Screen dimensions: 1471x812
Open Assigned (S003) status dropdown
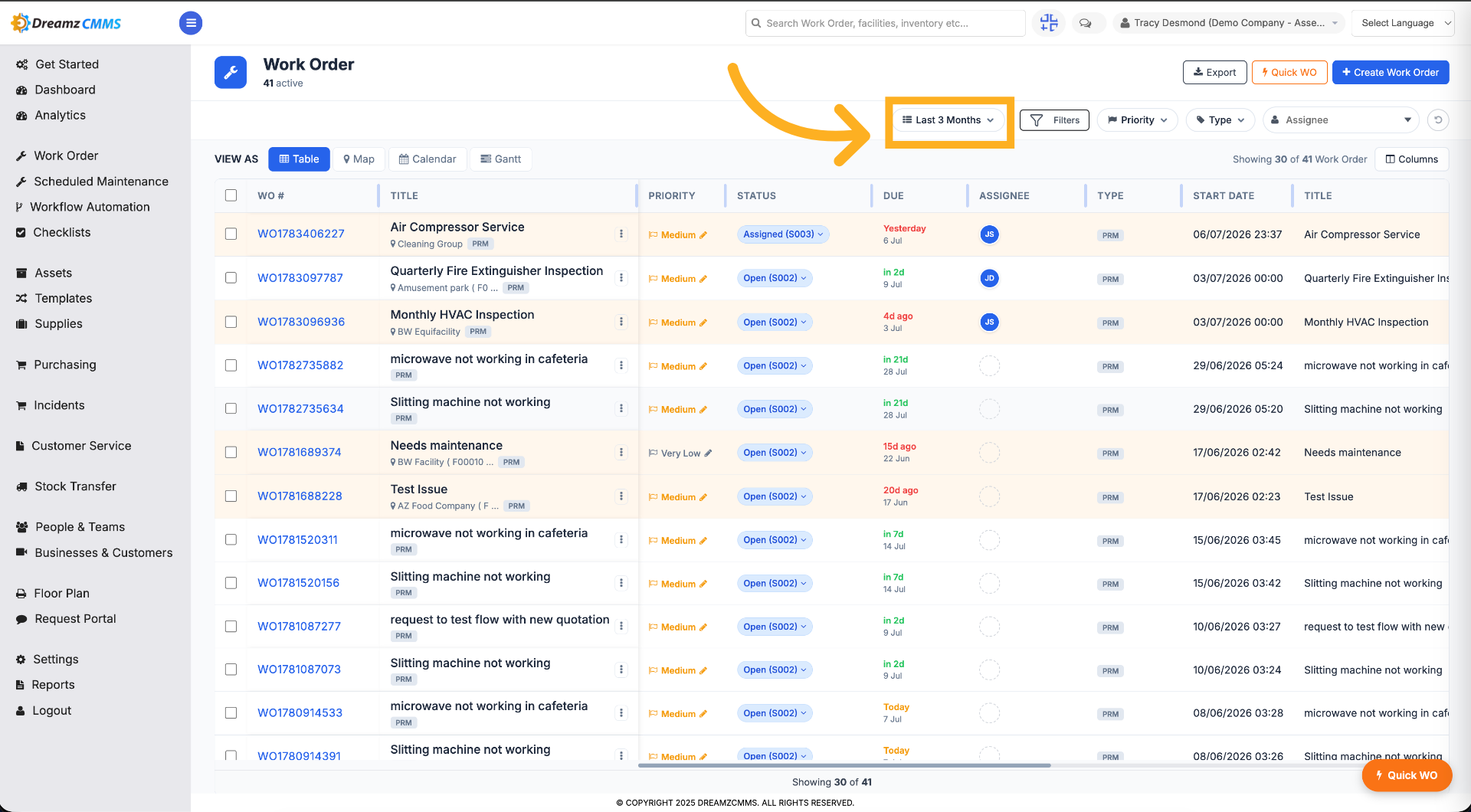(783, 234)
